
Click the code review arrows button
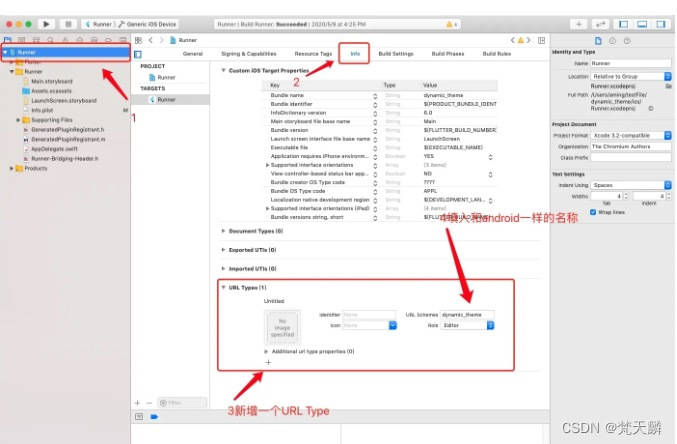[600, 24]
